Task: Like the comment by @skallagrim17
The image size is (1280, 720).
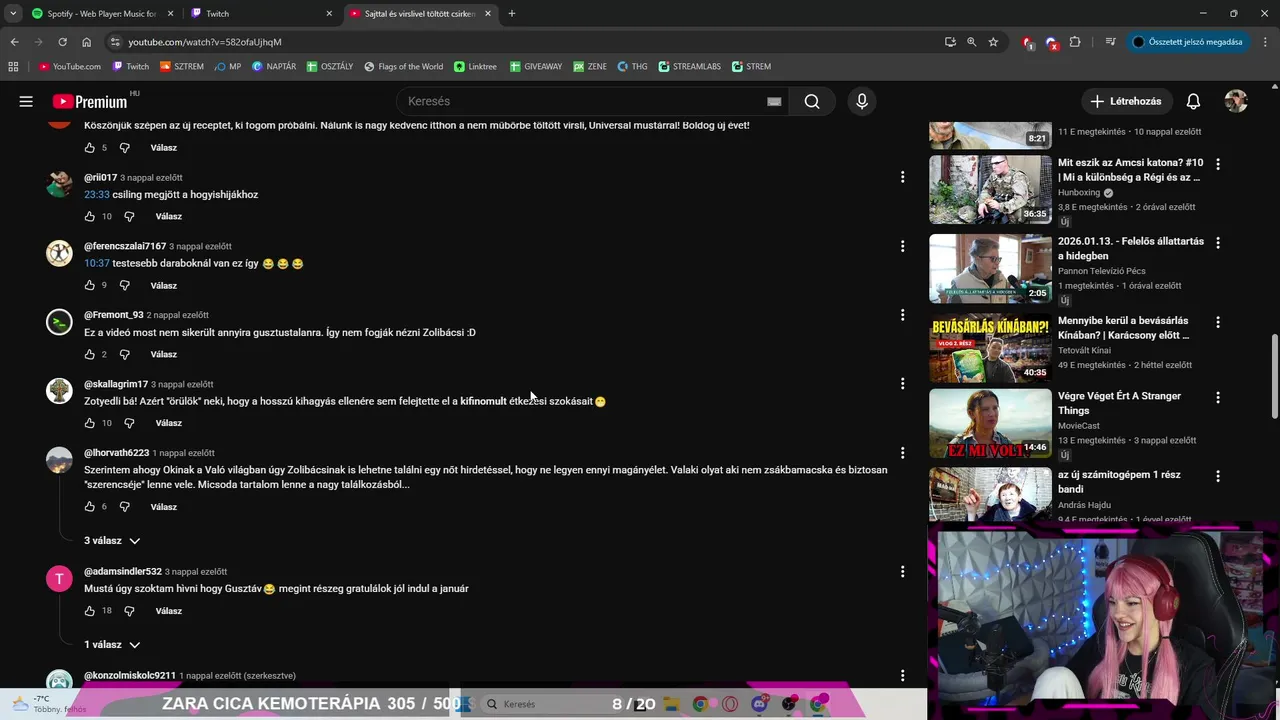Action: click(90, 423)
